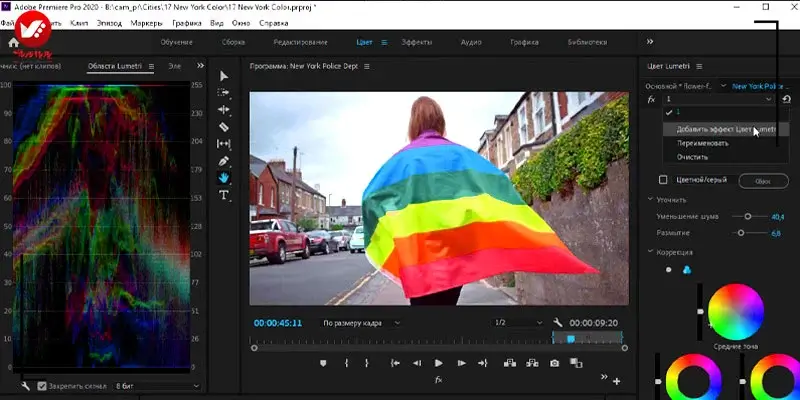The height and width of the screenshot is (400, 800).
Task: Step forward one frame
Action: (461, 363)
